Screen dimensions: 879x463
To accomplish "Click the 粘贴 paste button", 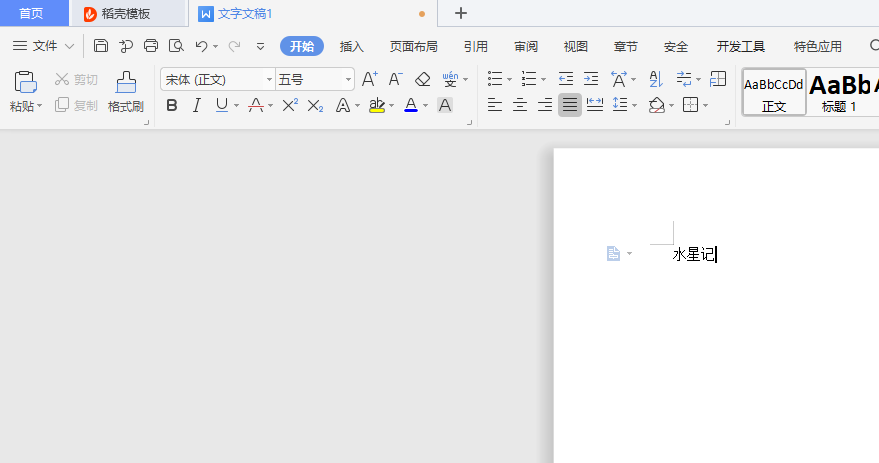I will 25,90.
